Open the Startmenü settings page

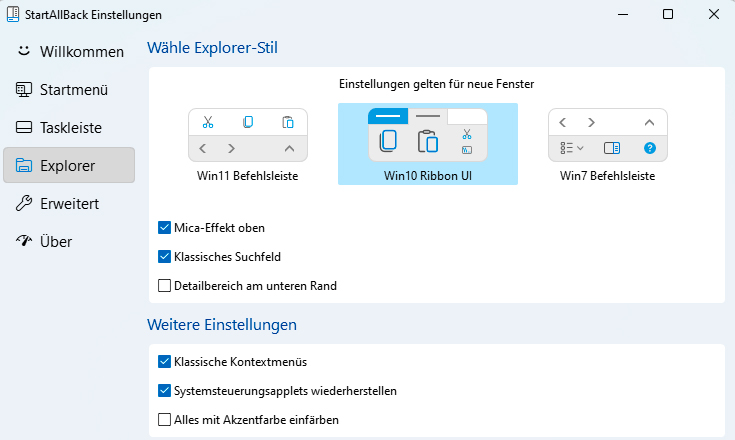[69, 89]
